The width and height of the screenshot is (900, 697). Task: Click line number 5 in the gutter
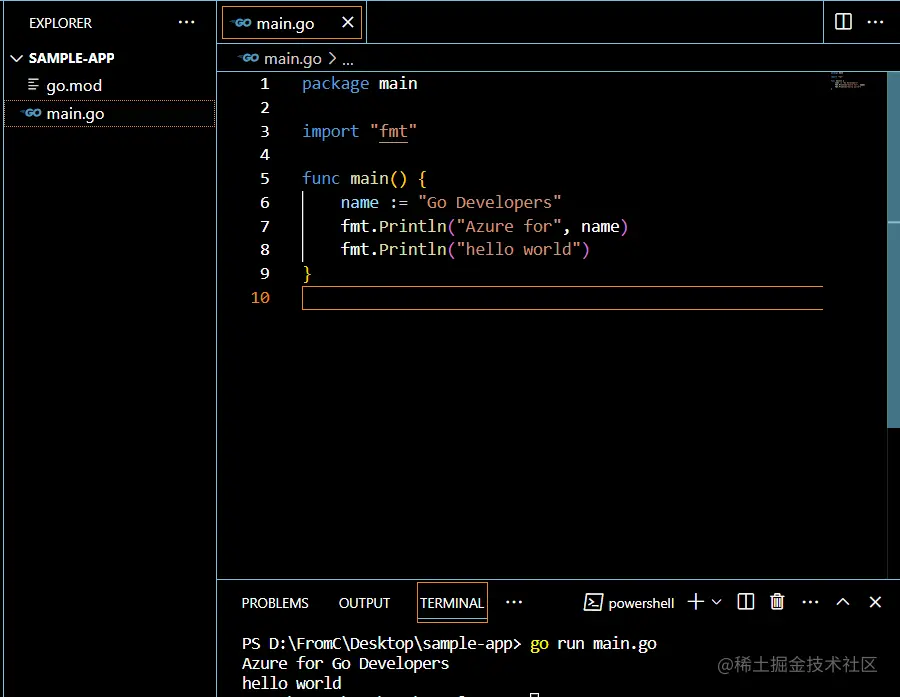(x=265, y=179)
